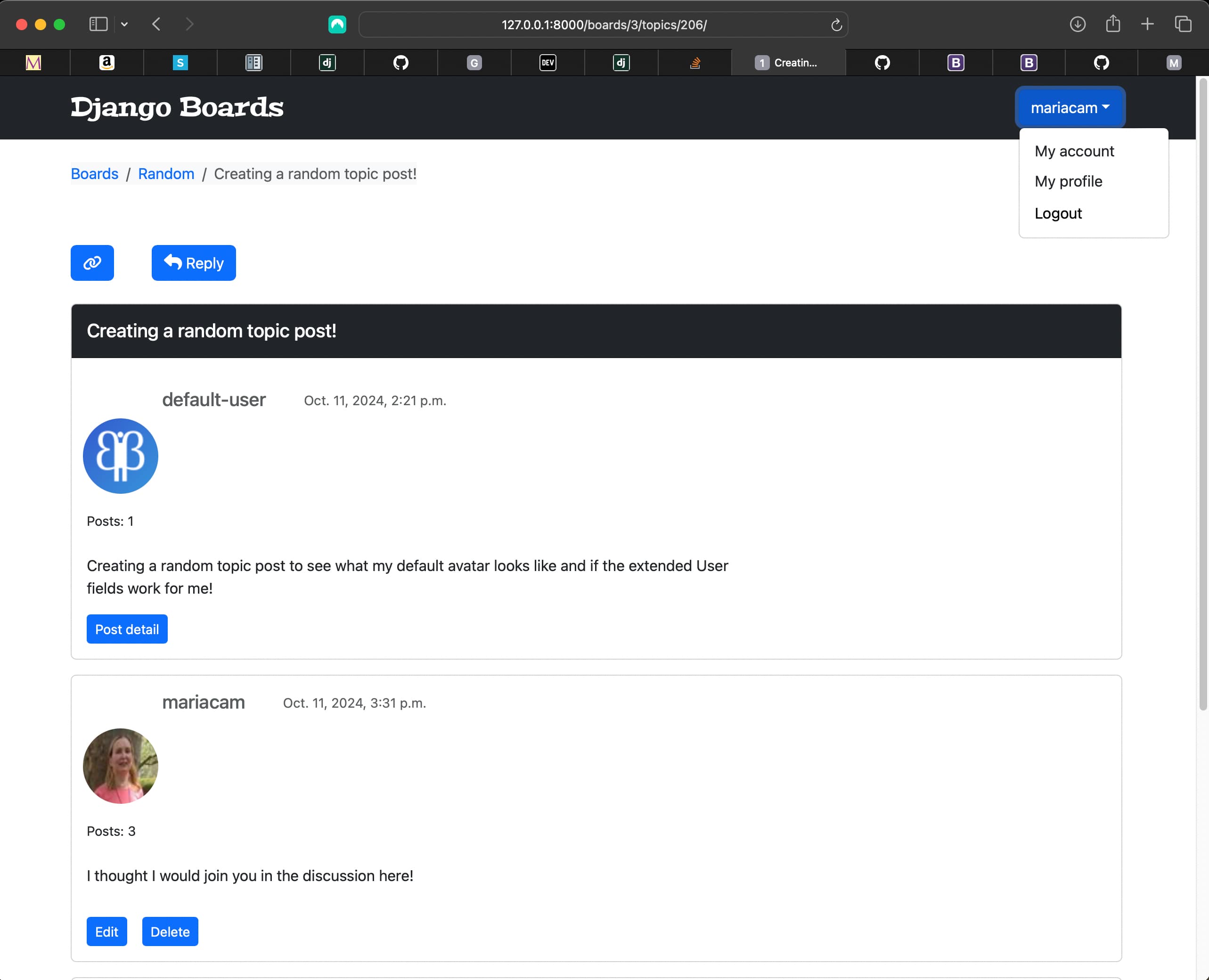Image resolution: width=1209 pixels, height=980 pixels.
Task: Switch to the grey M tab at the far right
Action: click(x=1174, y=63)
